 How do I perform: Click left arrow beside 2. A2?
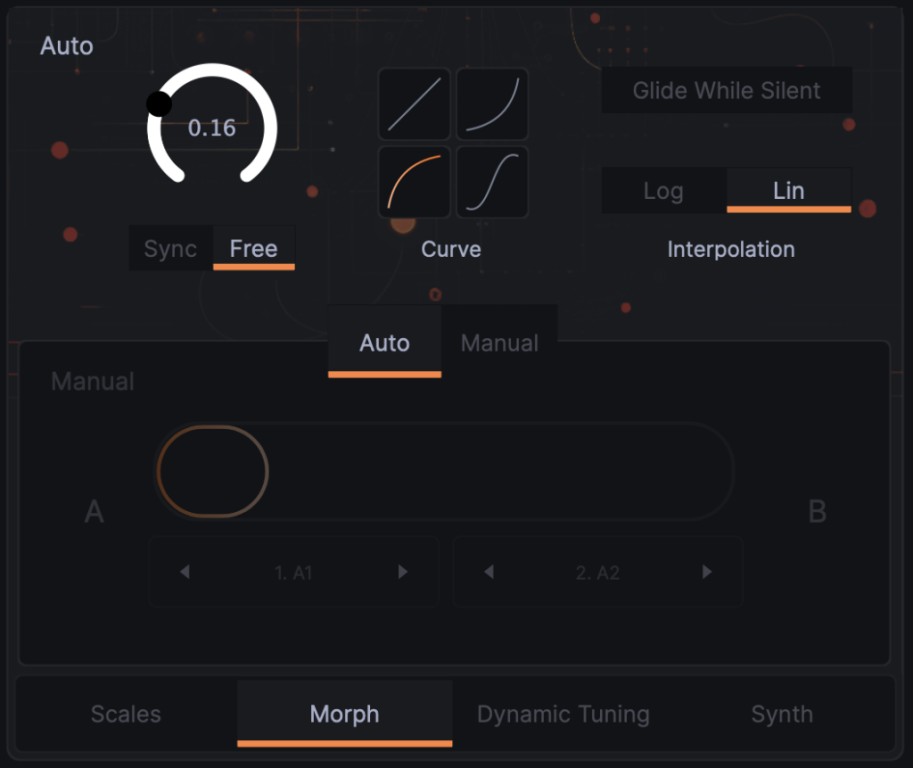pyautogui.click(x=489, y=572)
